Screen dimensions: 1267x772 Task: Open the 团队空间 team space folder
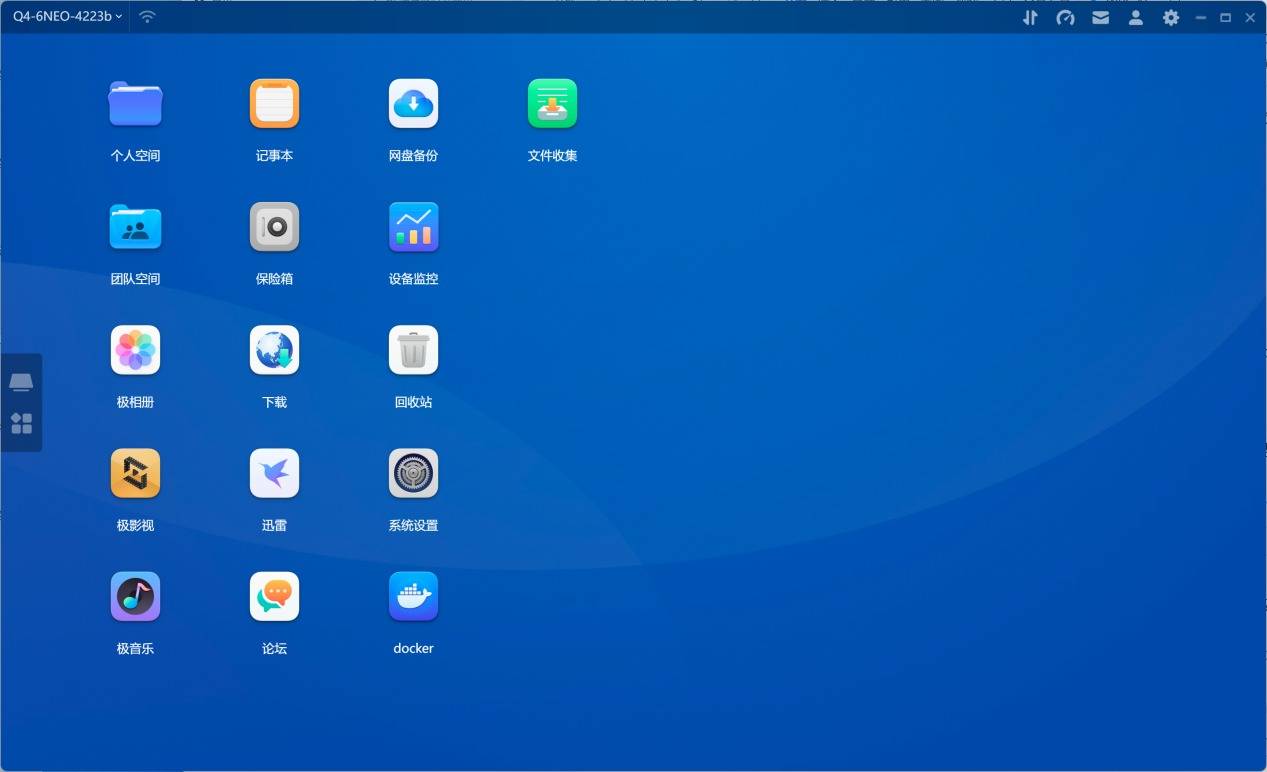tap(135, 227)
